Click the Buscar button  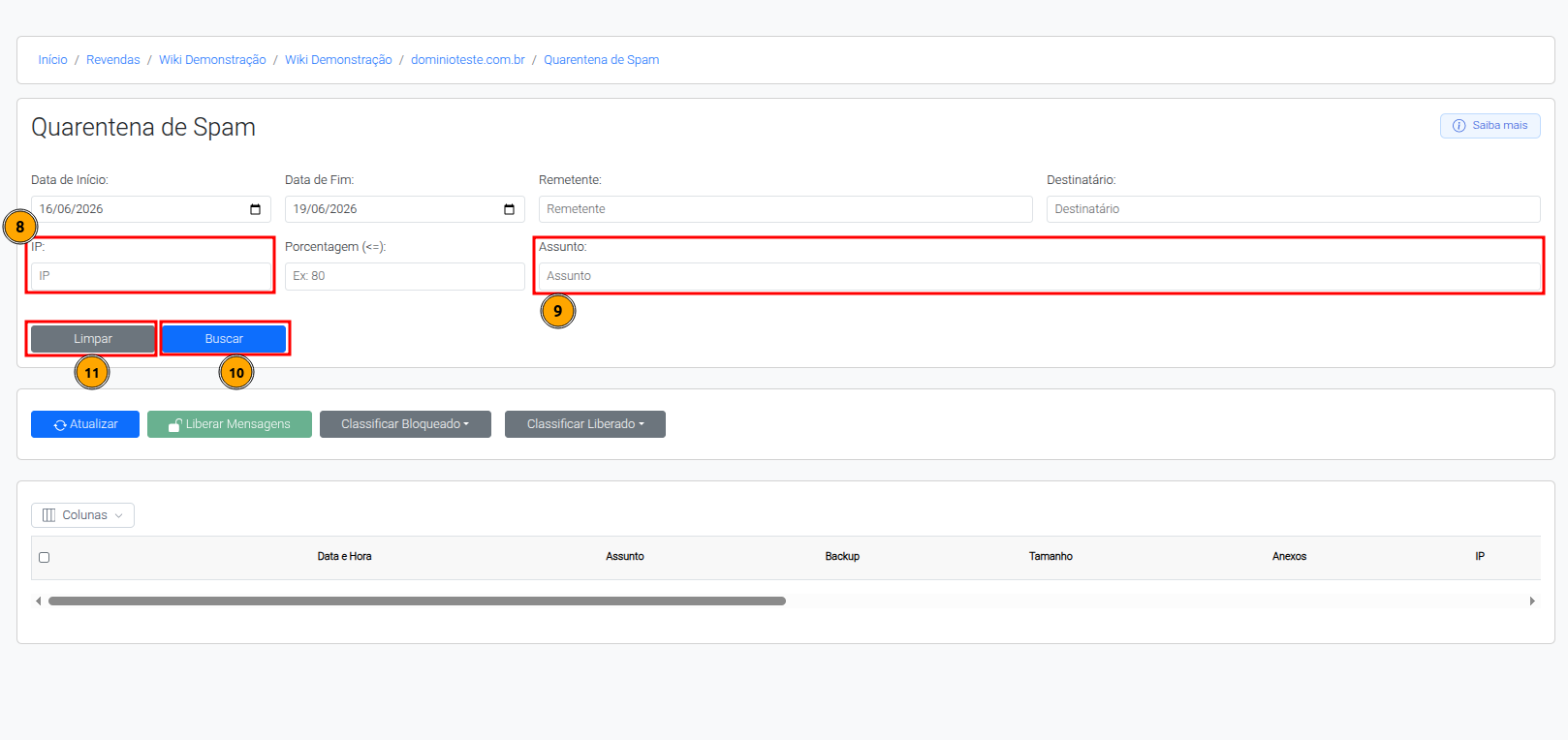[224, 339]
